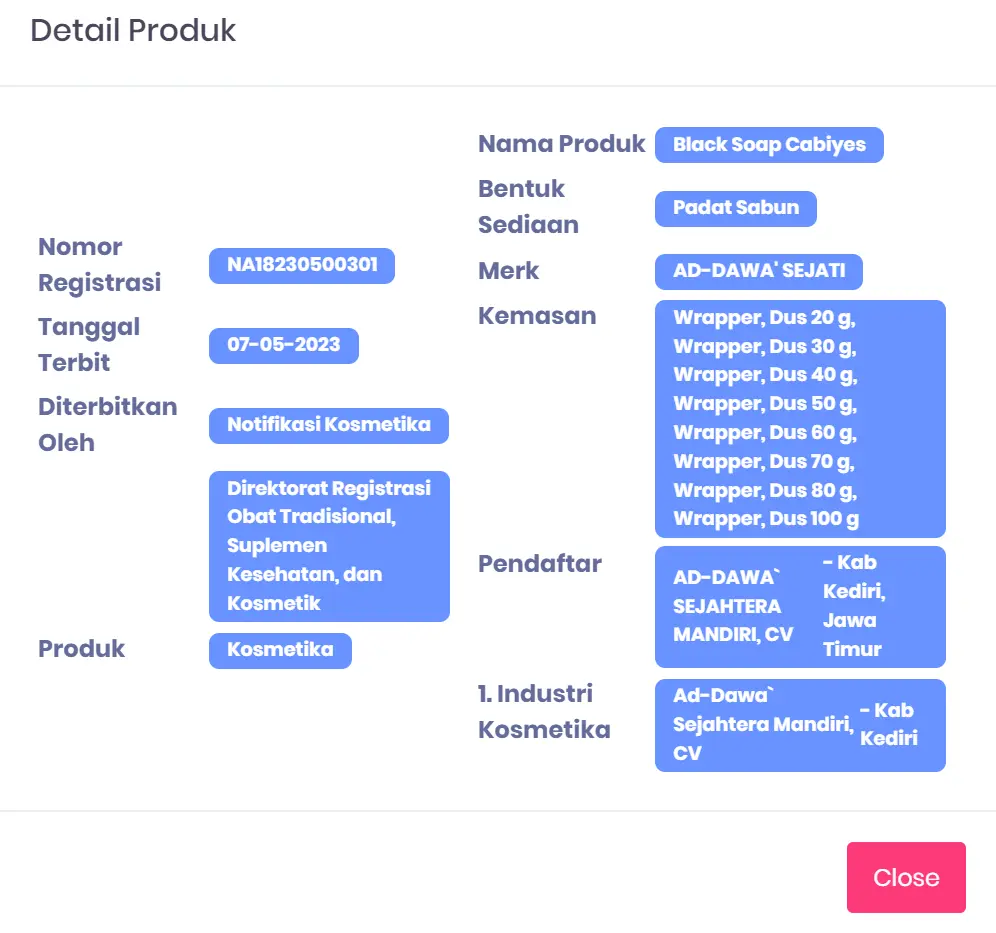Image resolution: width=996 pixels, height=933 pixels.
Task: Click the Black Soap Cabiyes product name
Action: click(769, 145)
